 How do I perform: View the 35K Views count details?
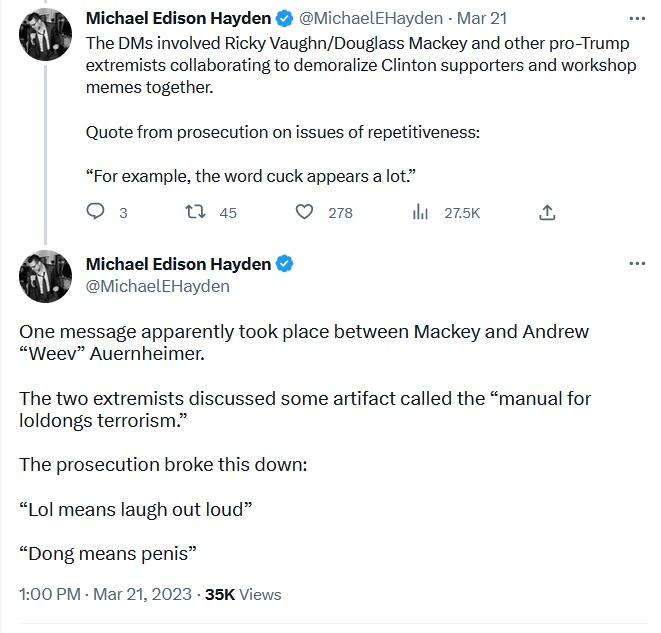coord(243,595)
